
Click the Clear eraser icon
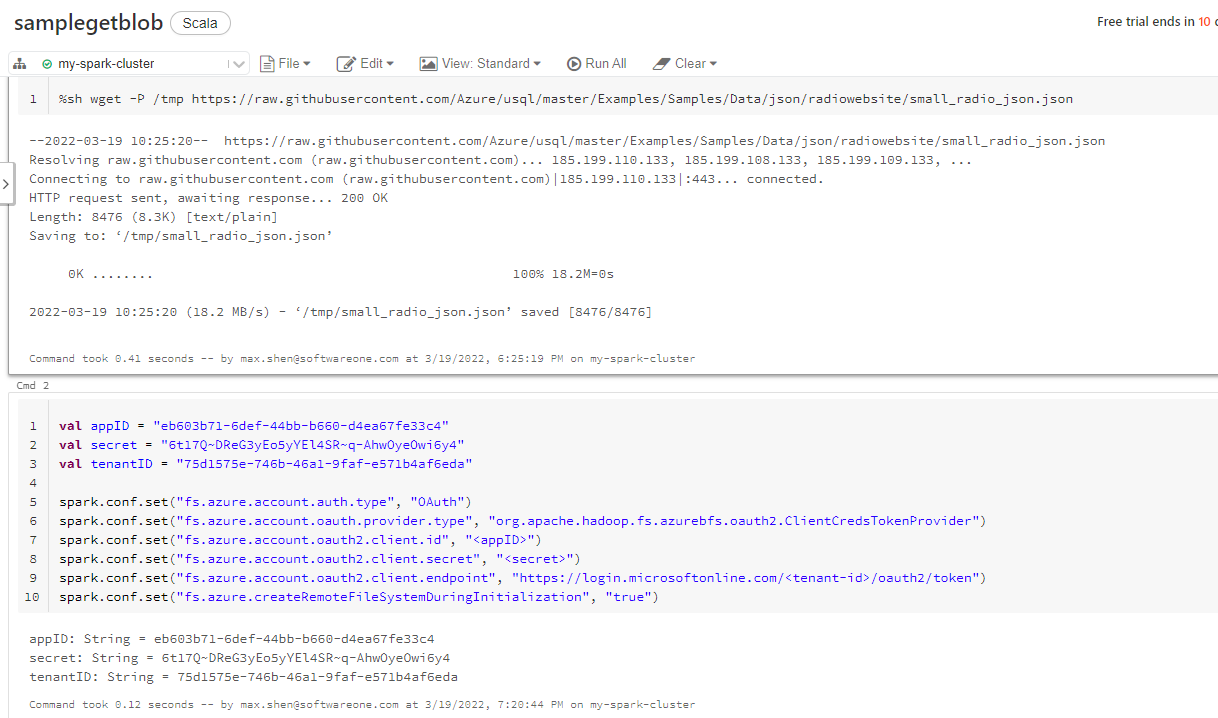[664, 63]
